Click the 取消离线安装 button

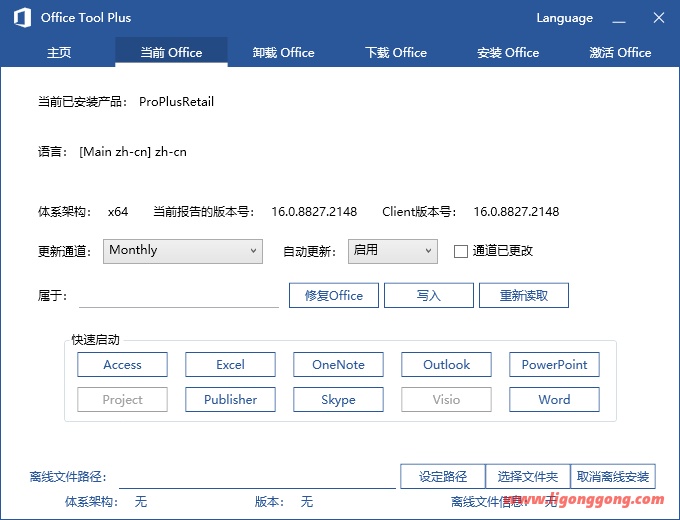tap(613, 477)
